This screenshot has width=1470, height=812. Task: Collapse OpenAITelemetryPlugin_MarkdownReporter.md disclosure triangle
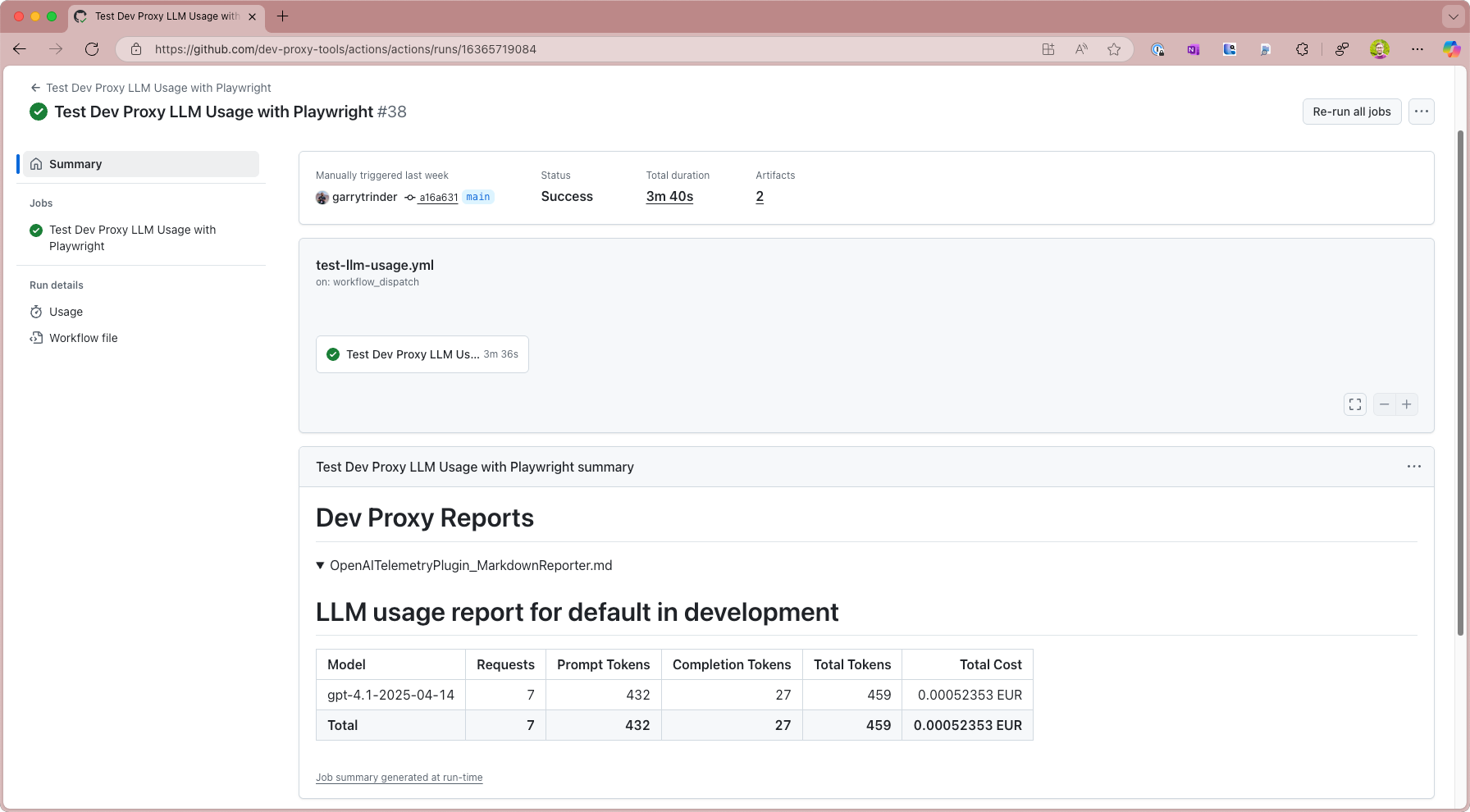tap(320, 565)
